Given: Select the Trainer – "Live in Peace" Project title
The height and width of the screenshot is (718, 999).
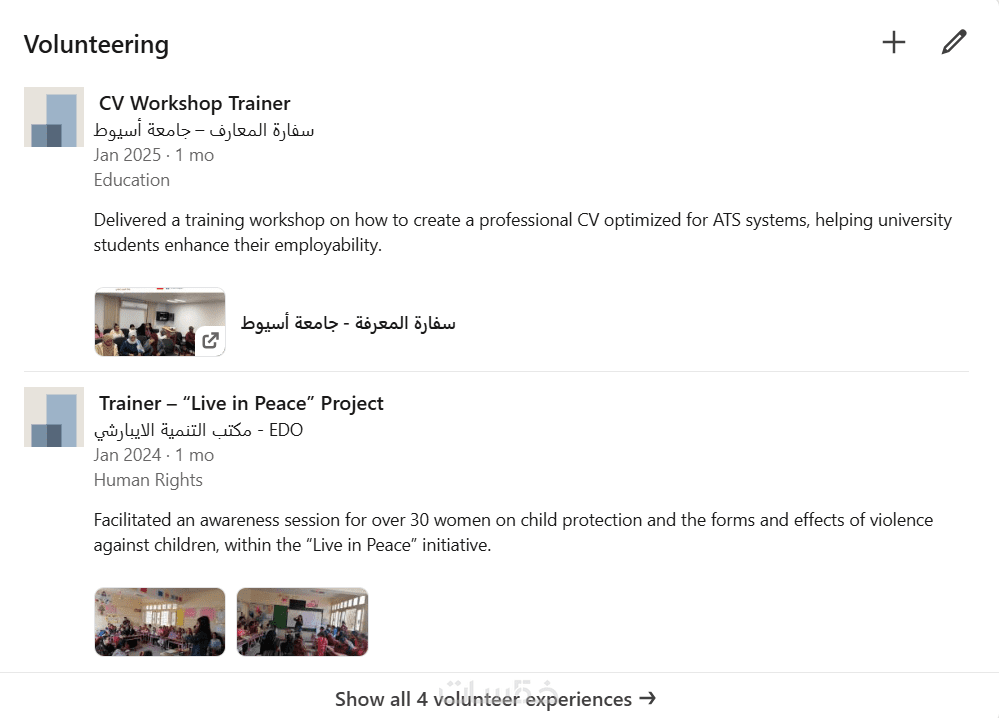Looking at the screenshot, I should point(241,403).
